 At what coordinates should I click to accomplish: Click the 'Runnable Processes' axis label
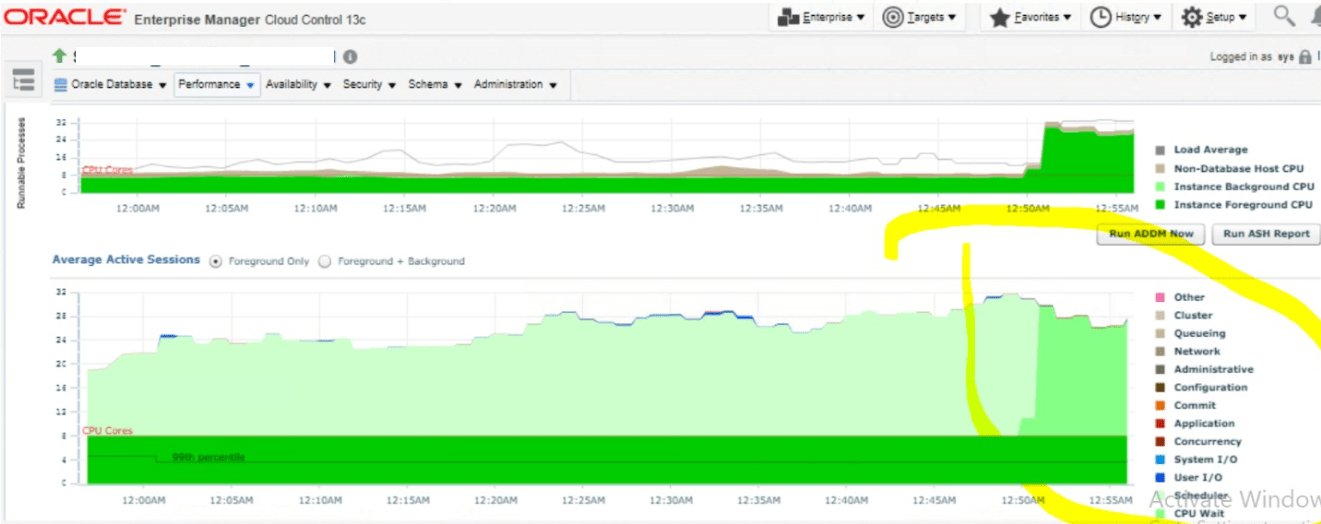[x=21, y=163]
